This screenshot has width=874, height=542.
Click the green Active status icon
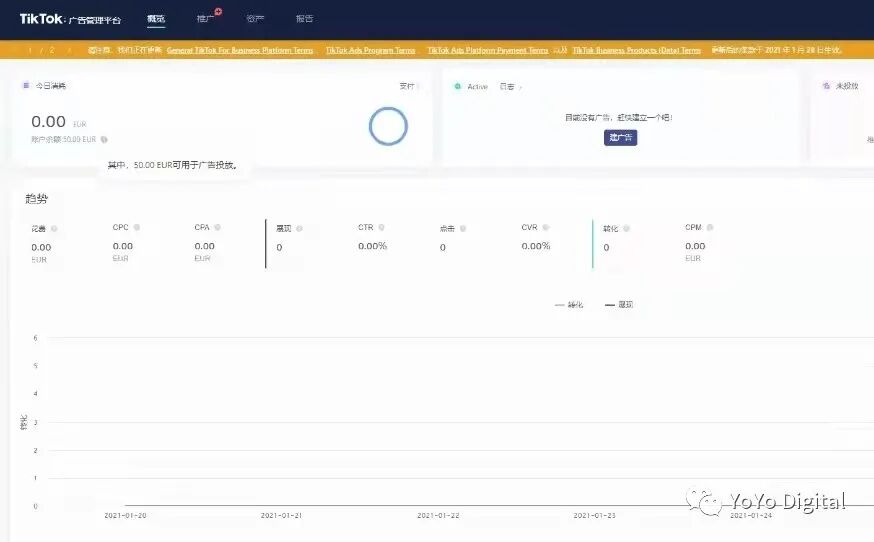click(x=458, y=86)
